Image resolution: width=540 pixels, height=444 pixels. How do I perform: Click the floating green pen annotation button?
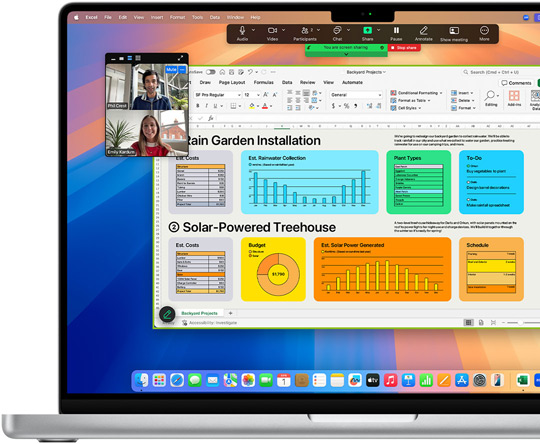[167, 314]
